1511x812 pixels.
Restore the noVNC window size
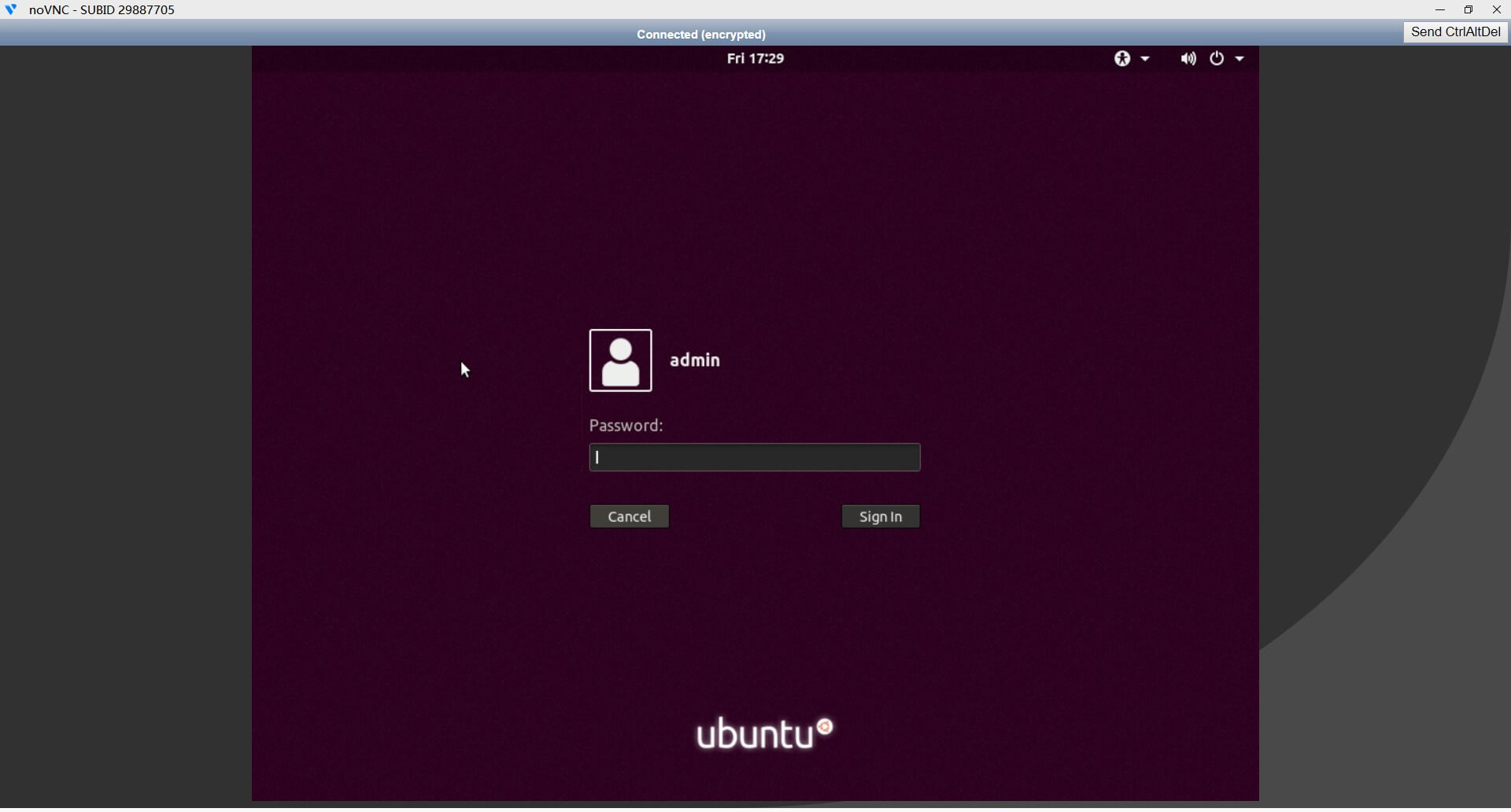coord(1469,9)
